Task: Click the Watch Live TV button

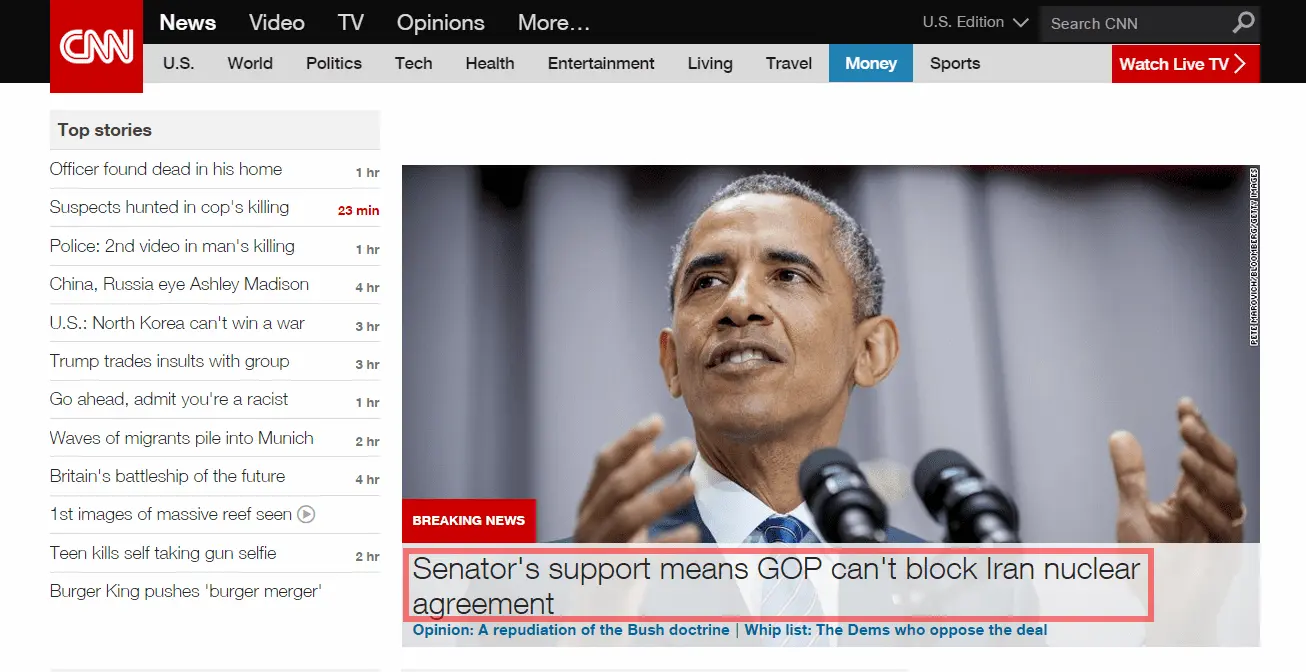Action: (x=1186, y=64)
